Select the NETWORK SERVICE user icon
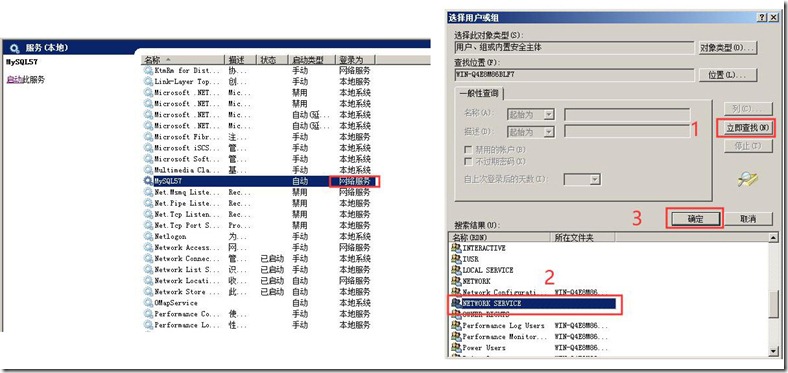 click(x=456, y=303)
